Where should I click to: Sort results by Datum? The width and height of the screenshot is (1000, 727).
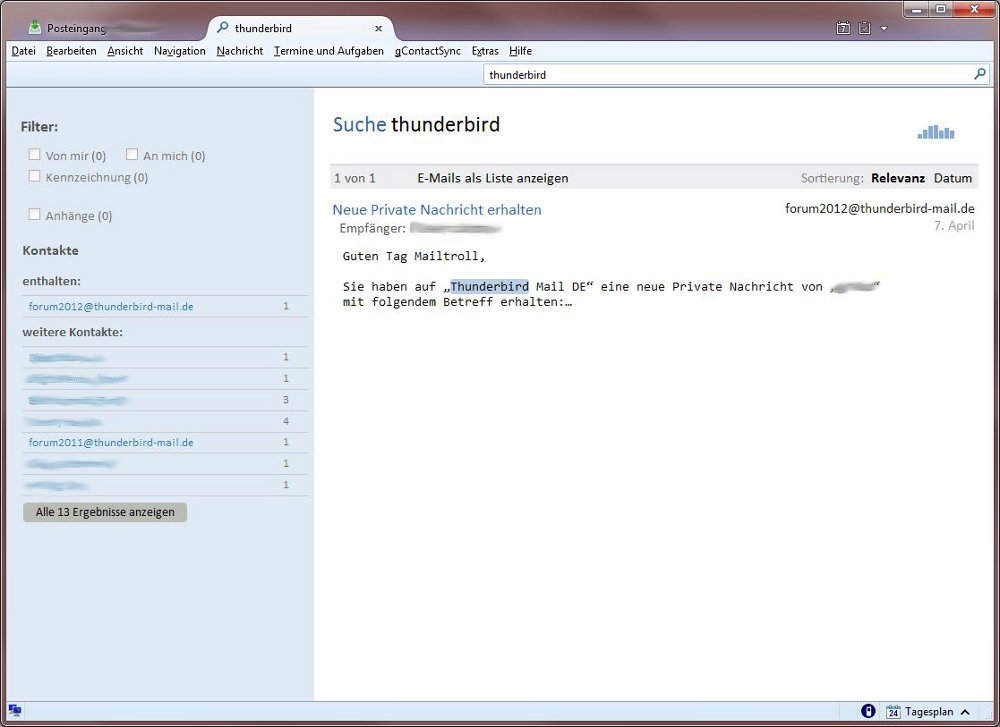953,178
